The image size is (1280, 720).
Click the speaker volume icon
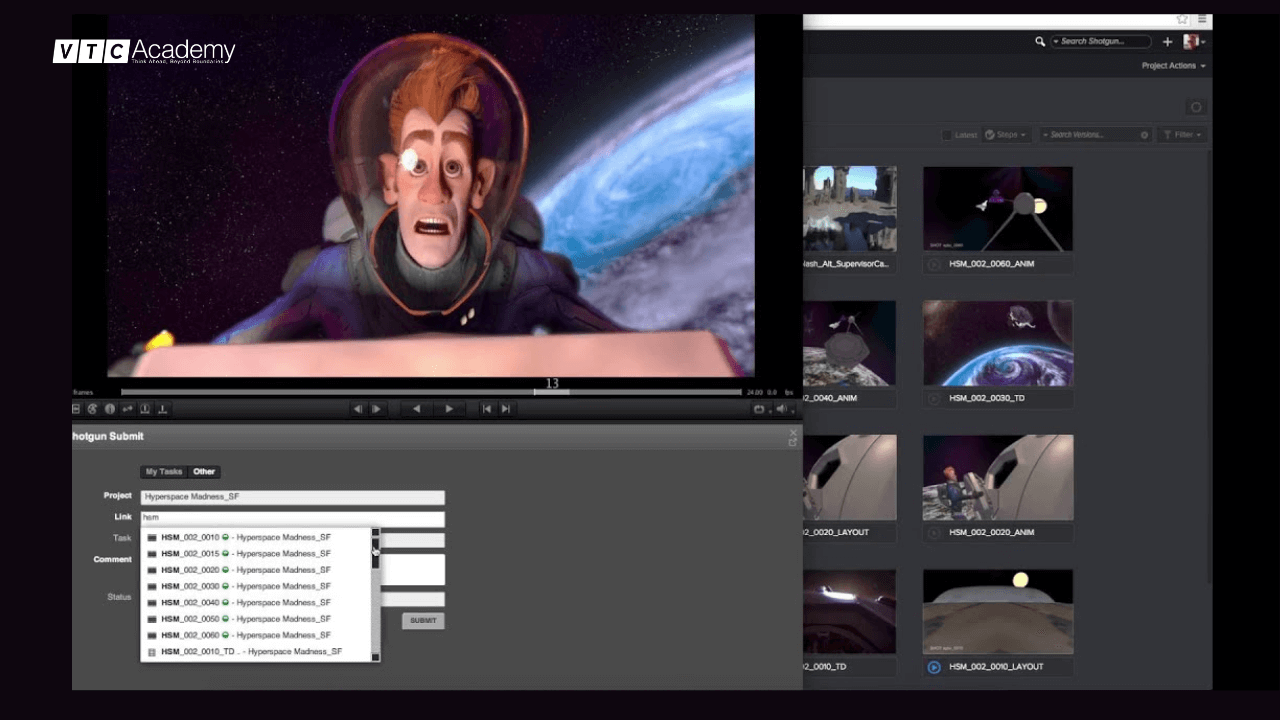[781, 409]
